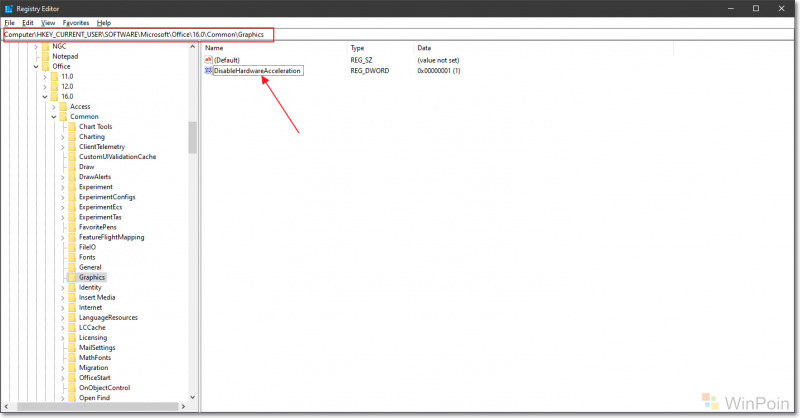Expand the Licensing key
This screenshot has width=800, height=418.
point(63,338)
